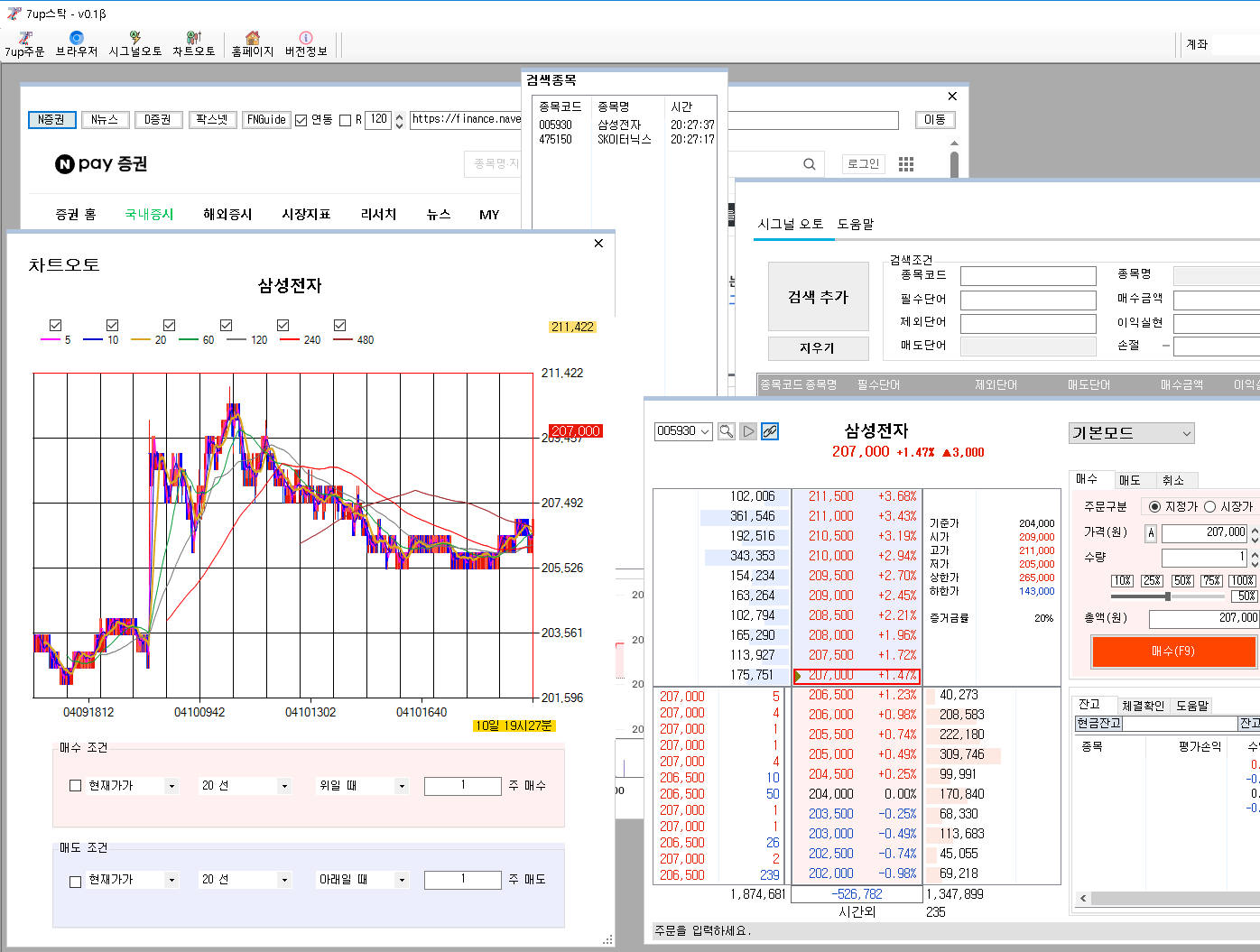Open 현재가가 dropdown in 매도 조건

[x=132, y=880]
